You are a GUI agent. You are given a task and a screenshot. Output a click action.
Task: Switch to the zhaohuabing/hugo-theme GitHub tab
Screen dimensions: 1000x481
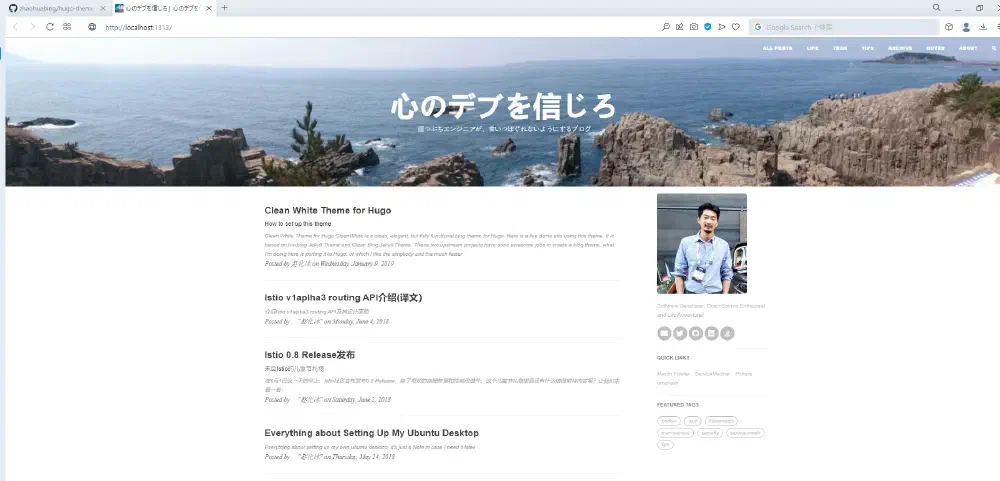56,8
